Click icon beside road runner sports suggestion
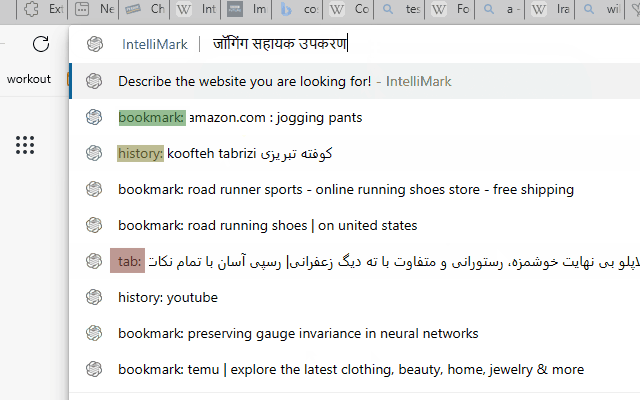Viewport: 640px width, 400px height. pos(94,189)
